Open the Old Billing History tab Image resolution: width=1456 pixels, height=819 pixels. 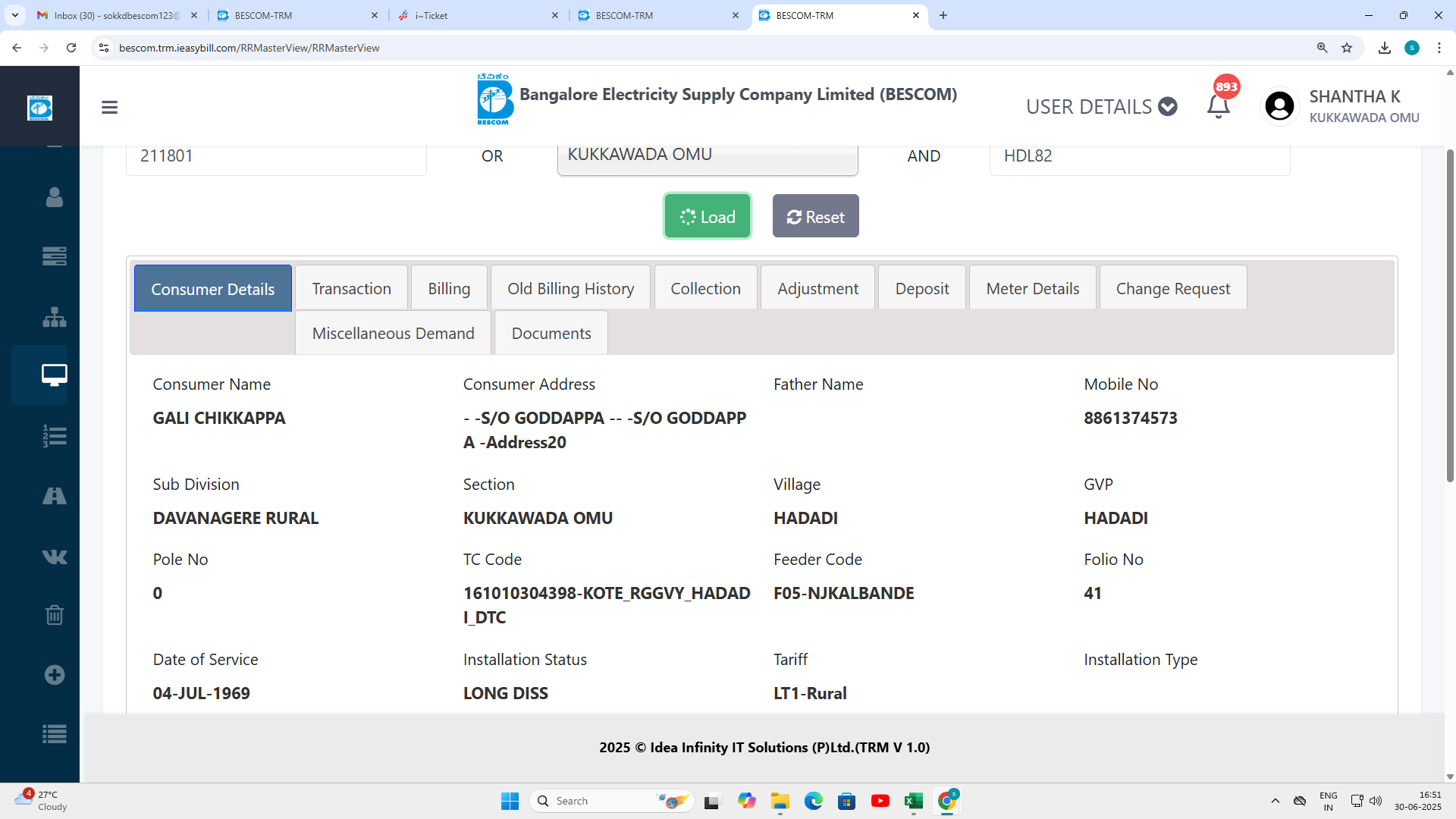(x=570, y=288)
